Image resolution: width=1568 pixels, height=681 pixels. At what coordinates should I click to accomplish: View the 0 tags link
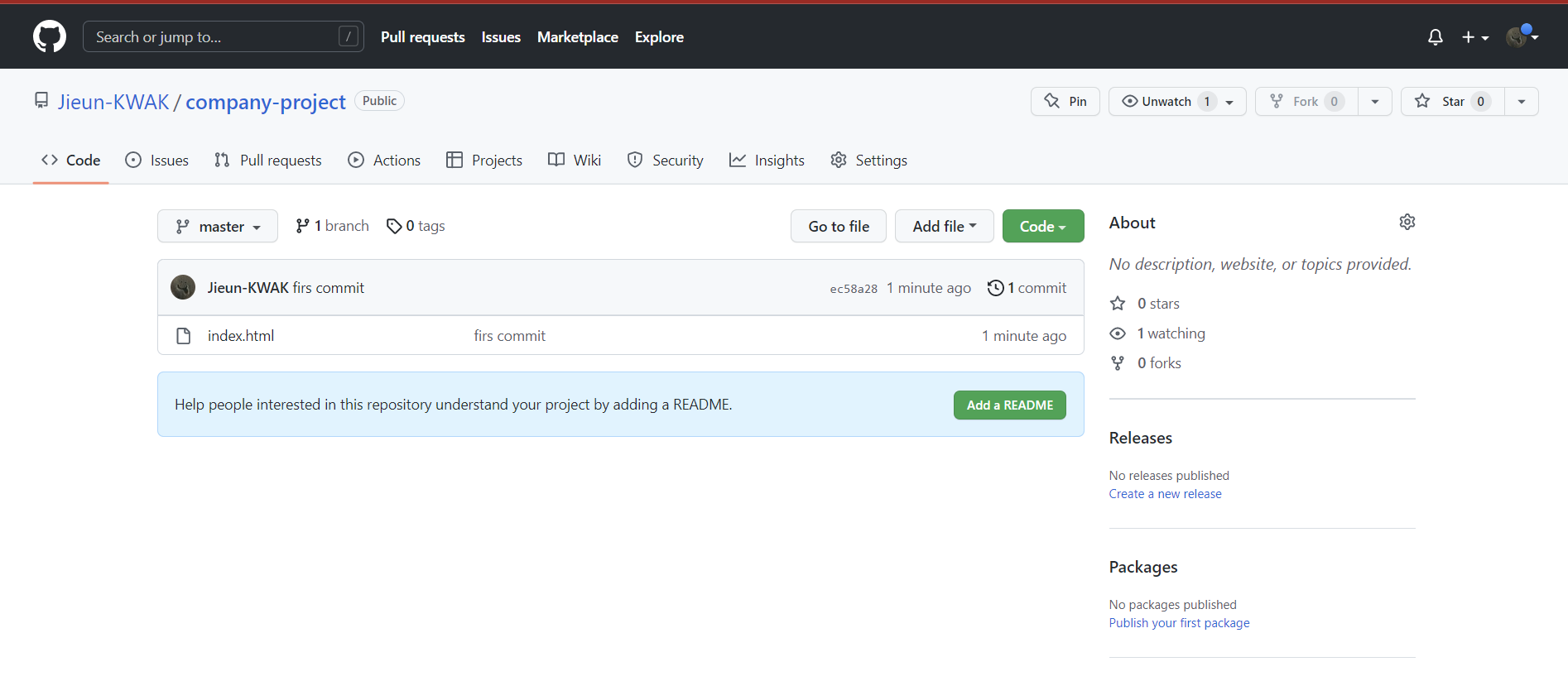(x=416, y=226)
